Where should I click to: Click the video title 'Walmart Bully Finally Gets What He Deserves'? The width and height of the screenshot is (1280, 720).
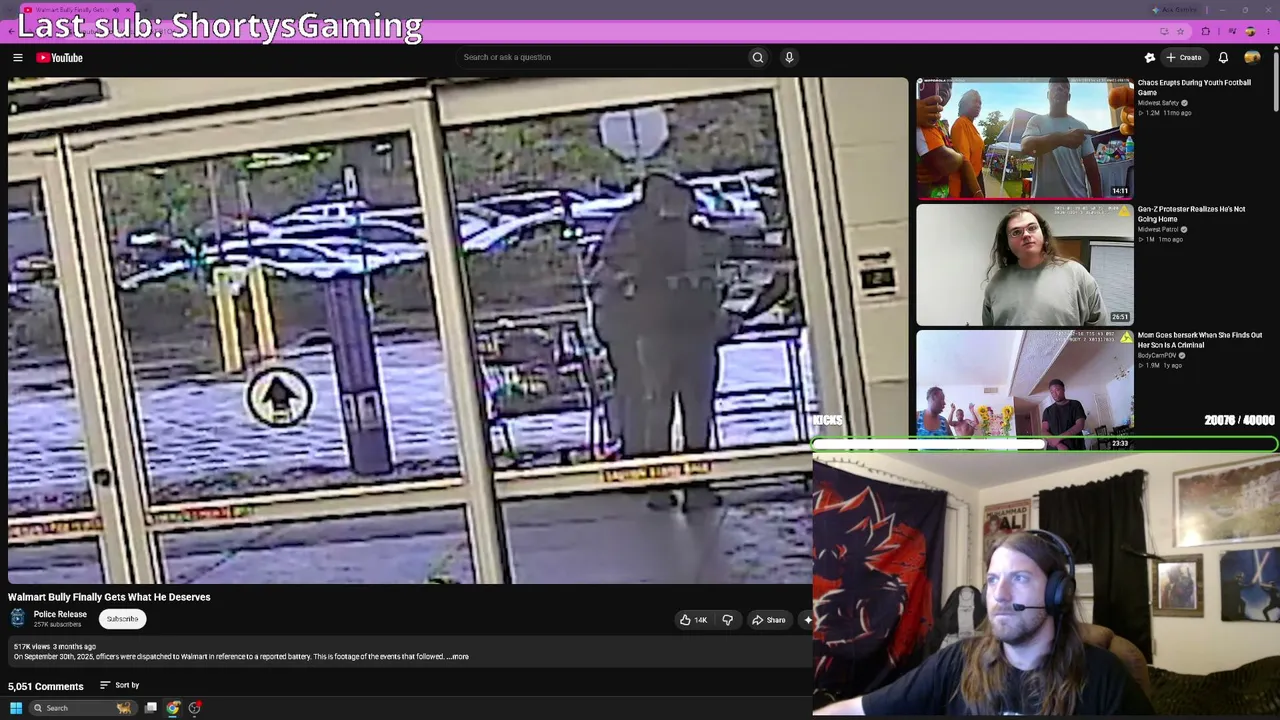click(109, 597)
